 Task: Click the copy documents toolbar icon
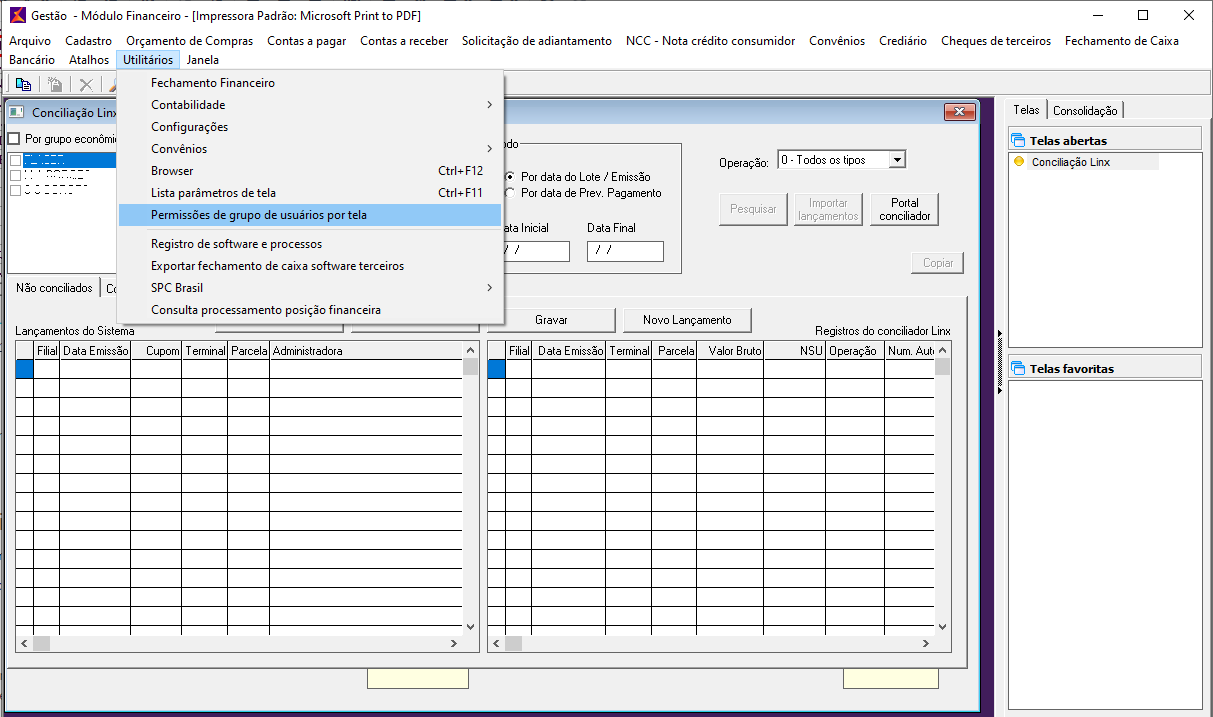(22, 85)
